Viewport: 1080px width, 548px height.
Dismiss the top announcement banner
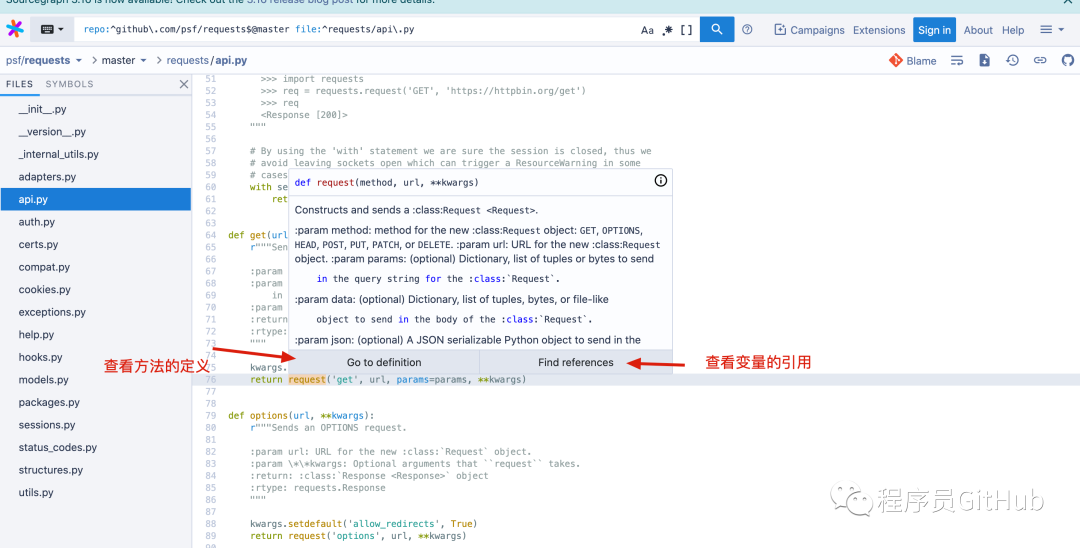pyautogui.click(x=1066, y=3)
